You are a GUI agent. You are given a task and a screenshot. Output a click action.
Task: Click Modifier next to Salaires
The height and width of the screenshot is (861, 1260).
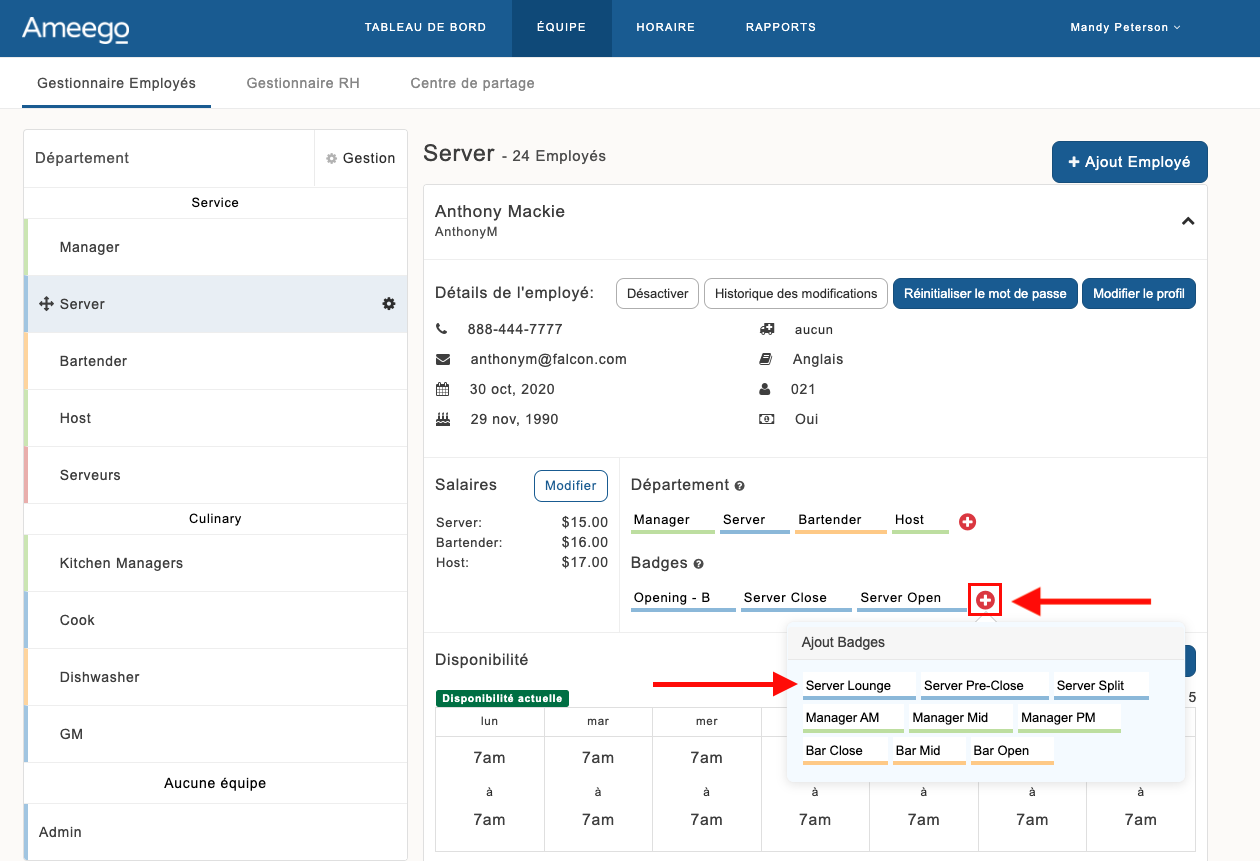coord(571,486)
